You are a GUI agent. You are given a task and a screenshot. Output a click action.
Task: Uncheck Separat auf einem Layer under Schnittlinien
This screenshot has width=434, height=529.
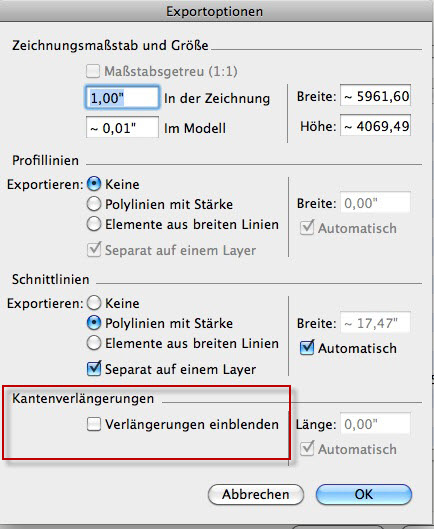94,369
